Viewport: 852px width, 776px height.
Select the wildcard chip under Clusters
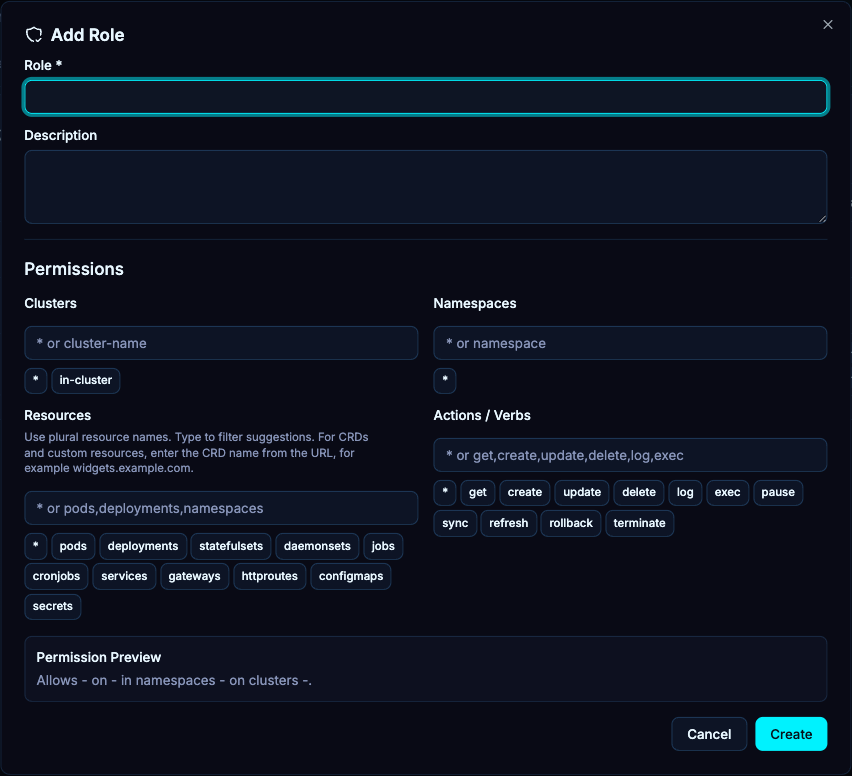click(x=36, y=380)
